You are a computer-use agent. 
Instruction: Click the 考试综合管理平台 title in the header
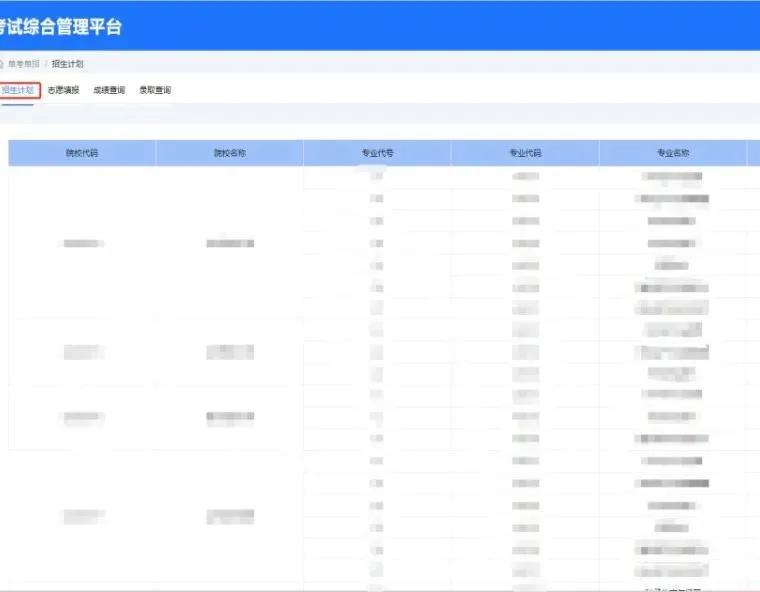tap(61, 27)
